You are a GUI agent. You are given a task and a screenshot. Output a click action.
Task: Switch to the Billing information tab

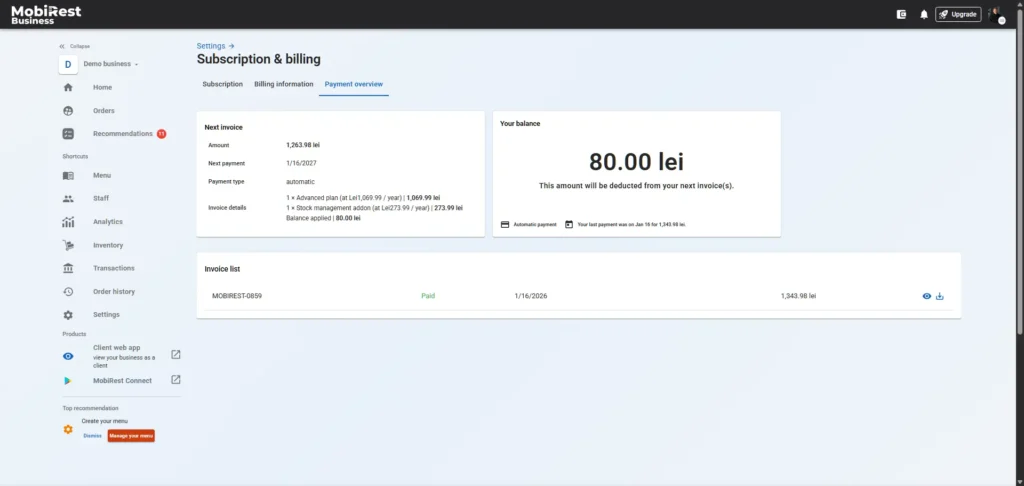pos(284,84)
